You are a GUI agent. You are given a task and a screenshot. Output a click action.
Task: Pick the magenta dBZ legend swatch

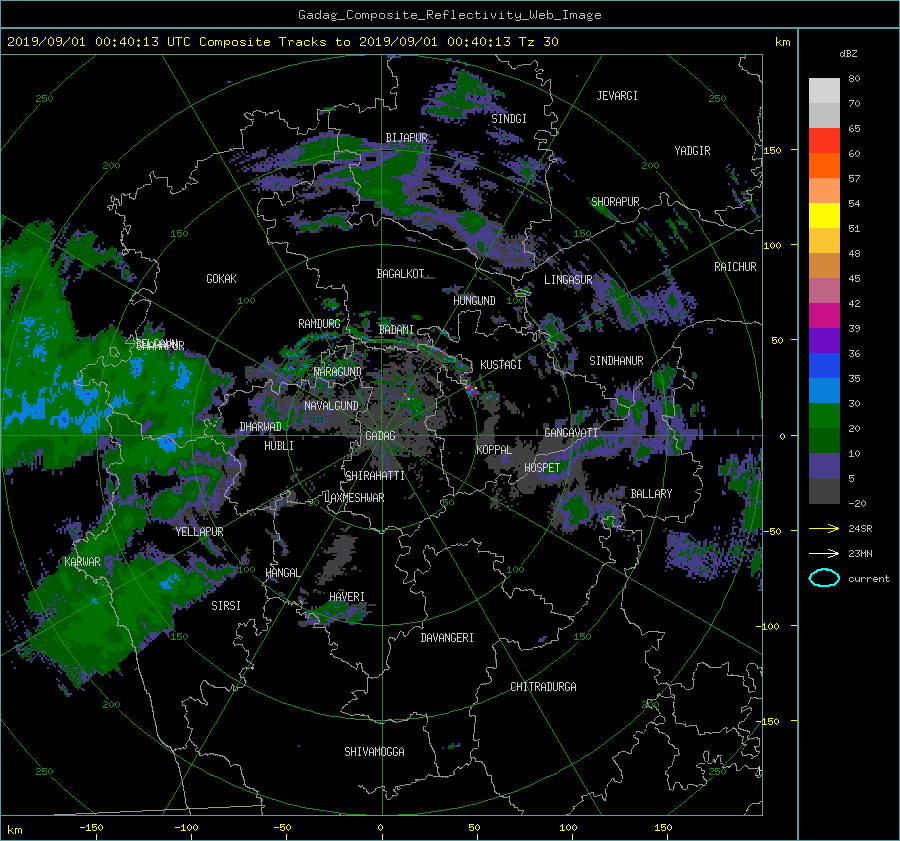pos(824,315)
